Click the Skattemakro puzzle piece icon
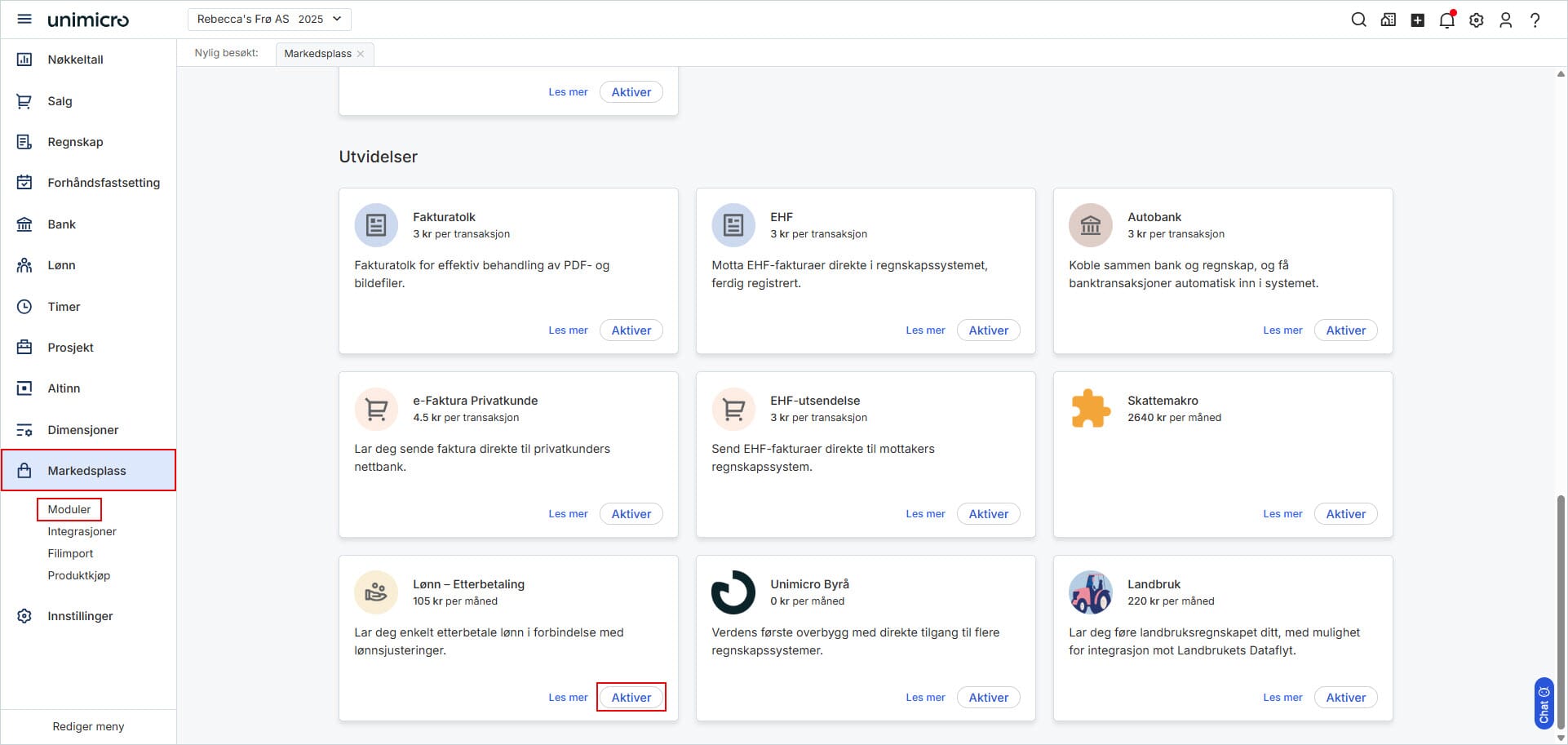This screenshot has height=745, width=1568. click(1091, 409)
